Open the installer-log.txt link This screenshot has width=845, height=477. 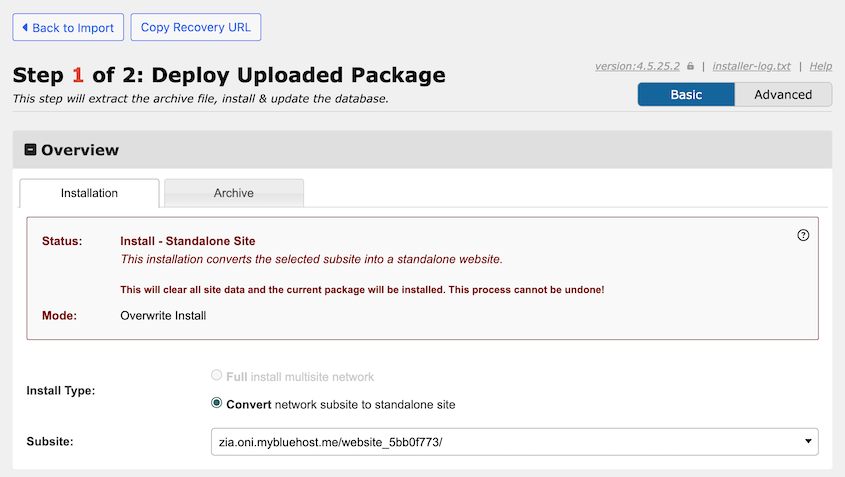pyautogui.click(x=751, y=66)
